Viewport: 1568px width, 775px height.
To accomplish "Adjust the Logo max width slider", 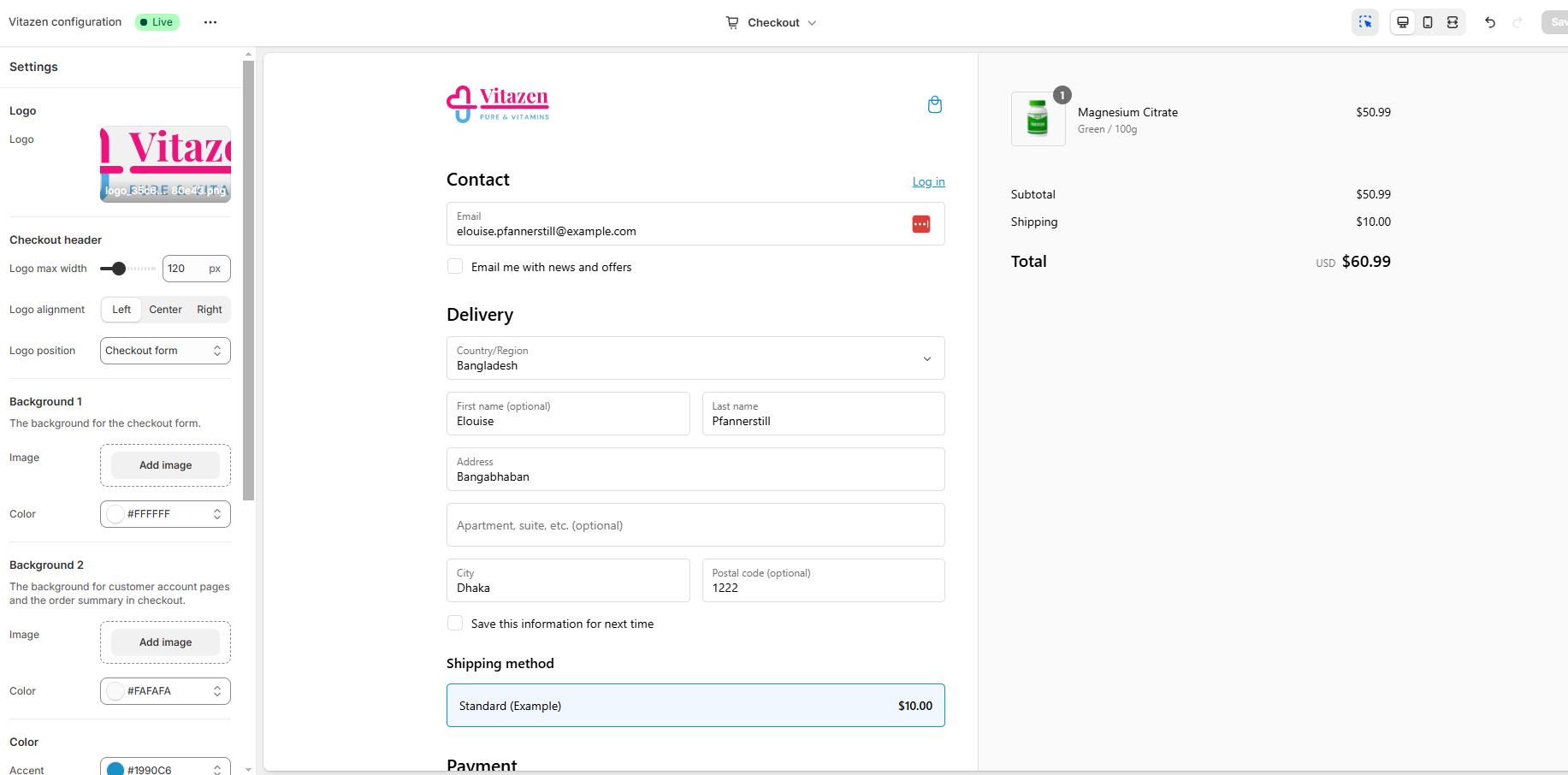I will (119, 269).
